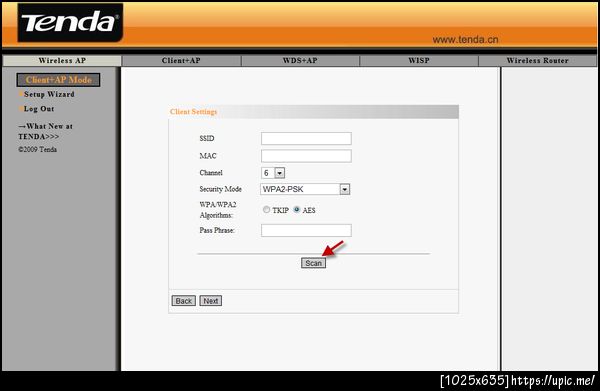This screenshot has width=600, height=391.
Task: Focus the MAC address field
Action: point(306,156)
